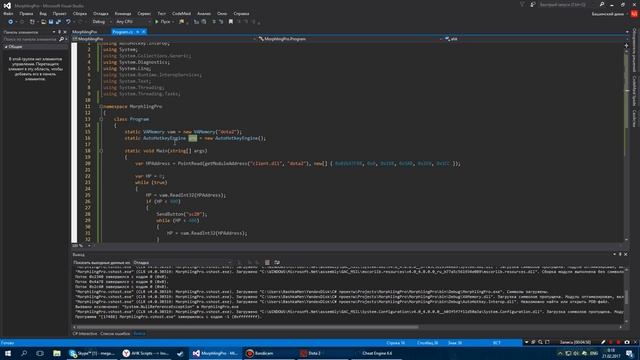Click the Save All toolbar icon

(58, 22)
